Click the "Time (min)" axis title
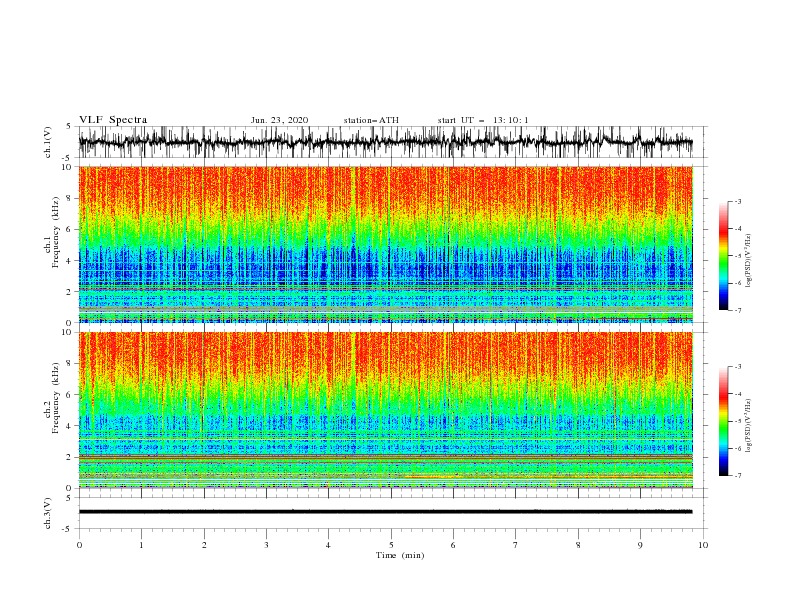Image resolution: width=792 pixels, height=612 pixels. point(400,555)
